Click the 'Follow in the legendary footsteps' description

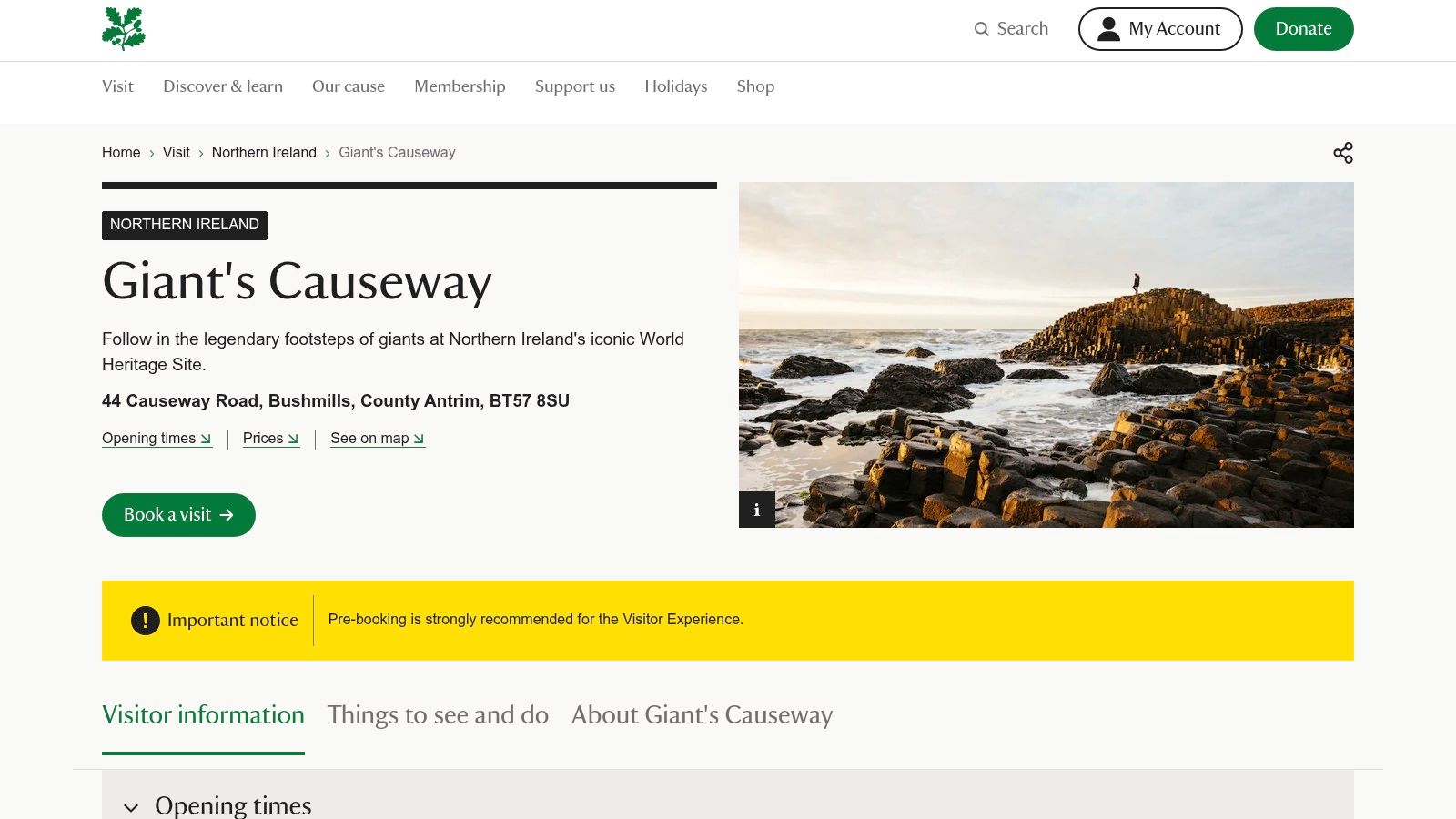[393, 352]
